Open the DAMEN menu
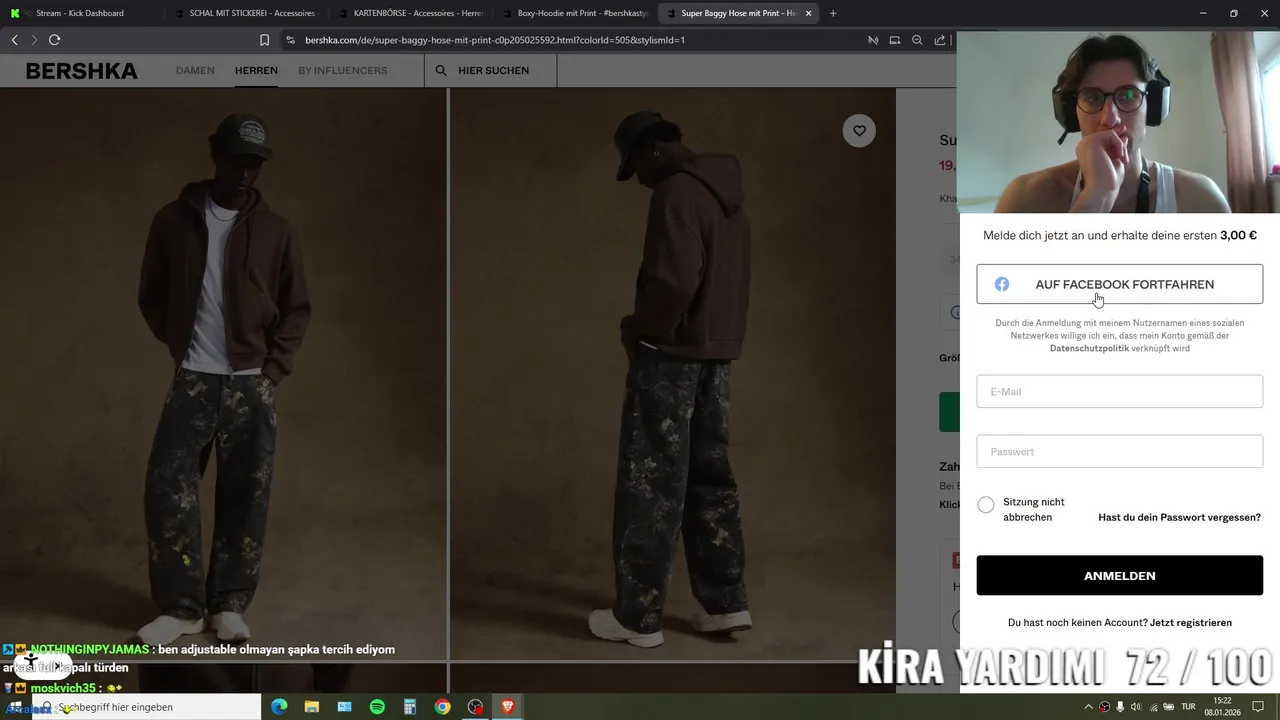The width and height of the screenshot is (1280, 720). click(x=195, y=71)
